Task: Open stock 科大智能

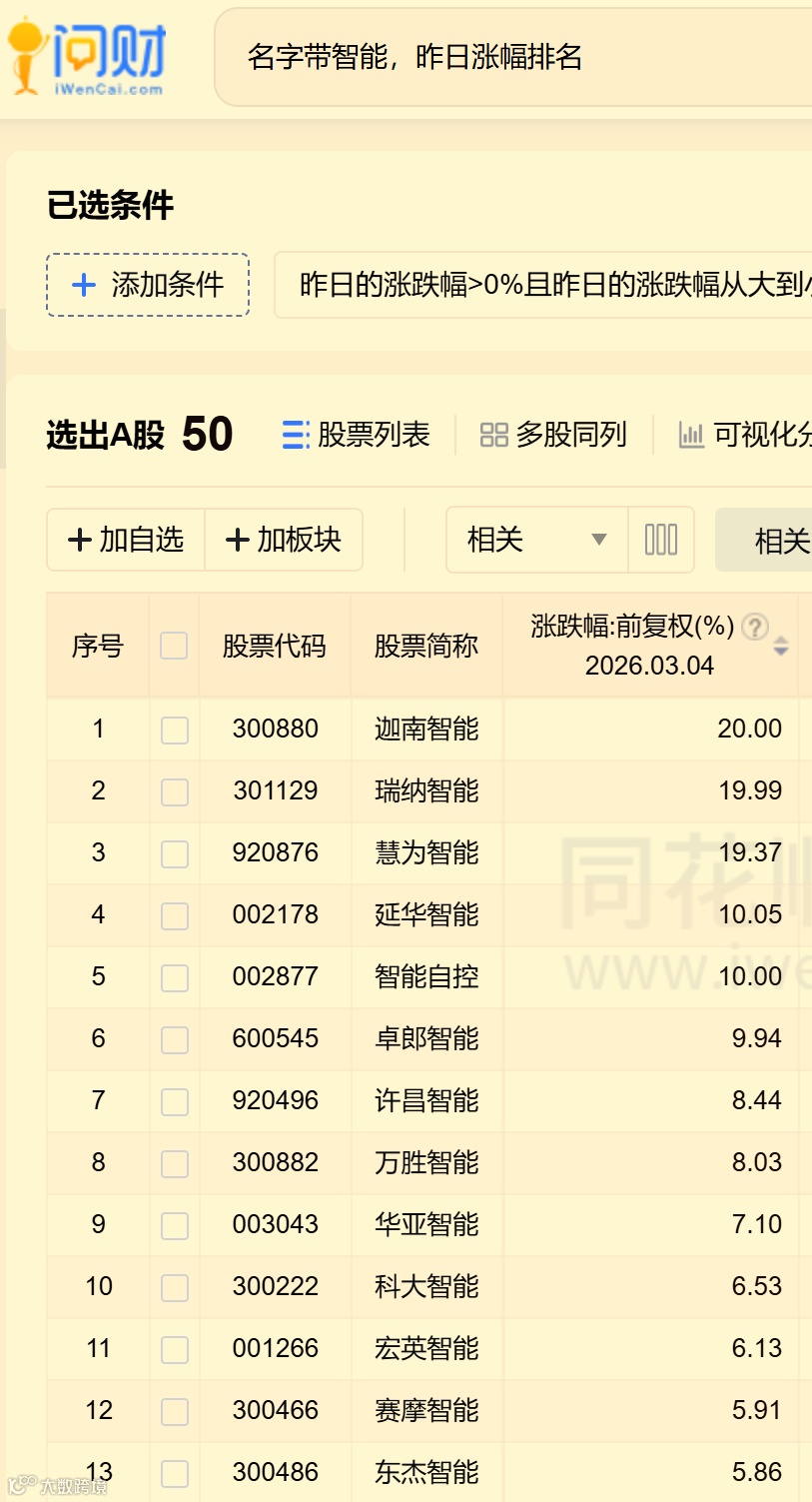Action: 426,1286
